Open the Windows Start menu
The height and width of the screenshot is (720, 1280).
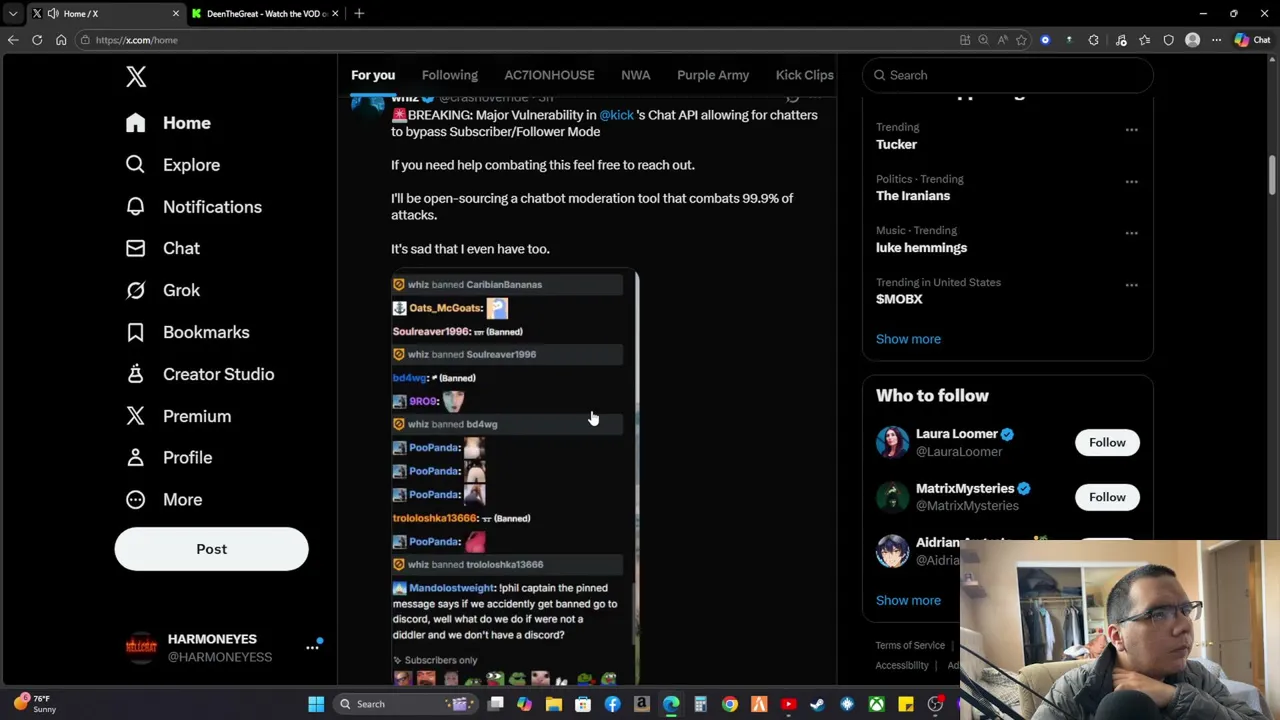click(x=316, y=704)
